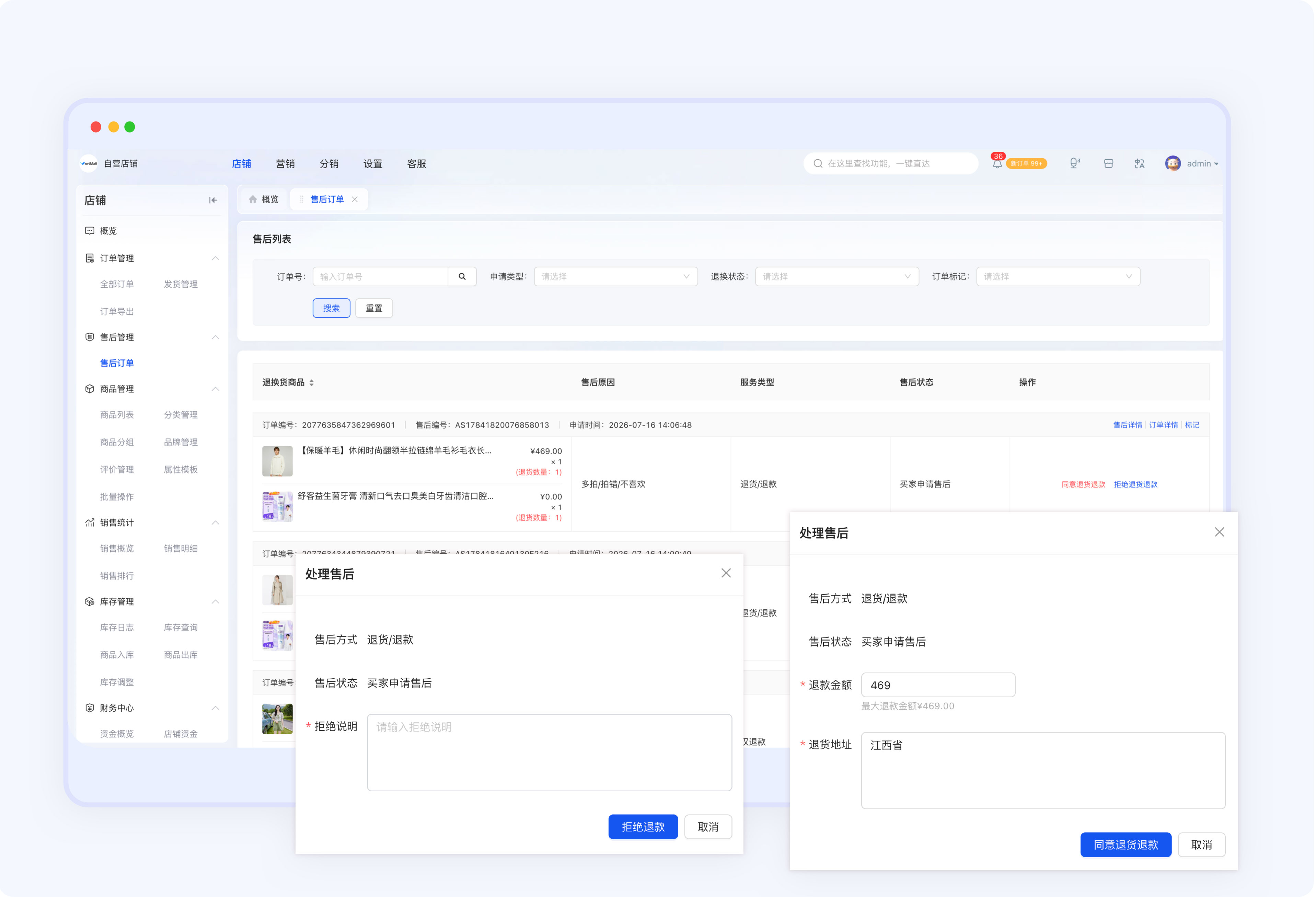The height and width of the screenshot is (897, 1316).
Task: Open the 设置 top menu
Action: (373, 164)
